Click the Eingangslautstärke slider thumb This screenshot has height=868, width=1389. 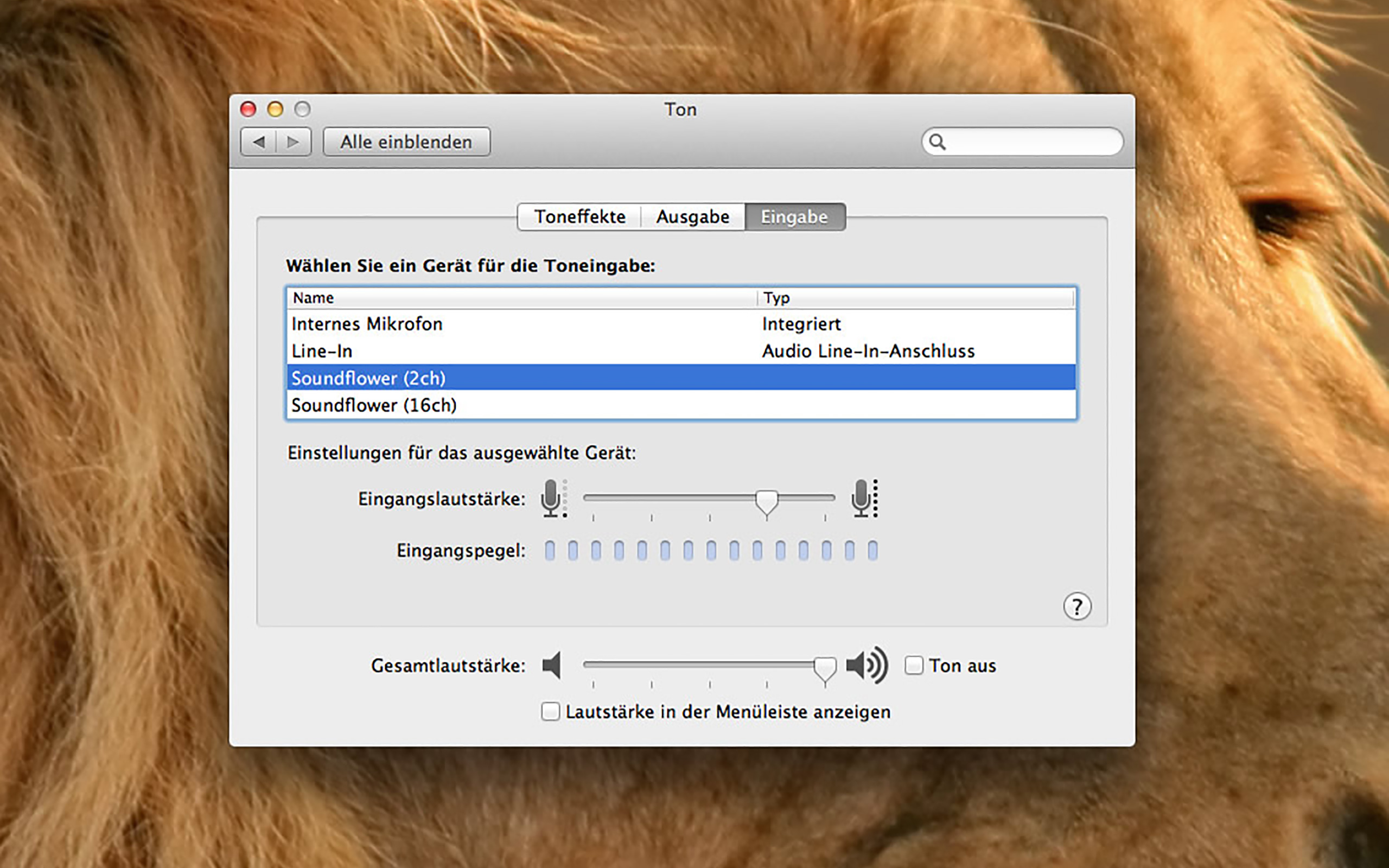(766, 502)
